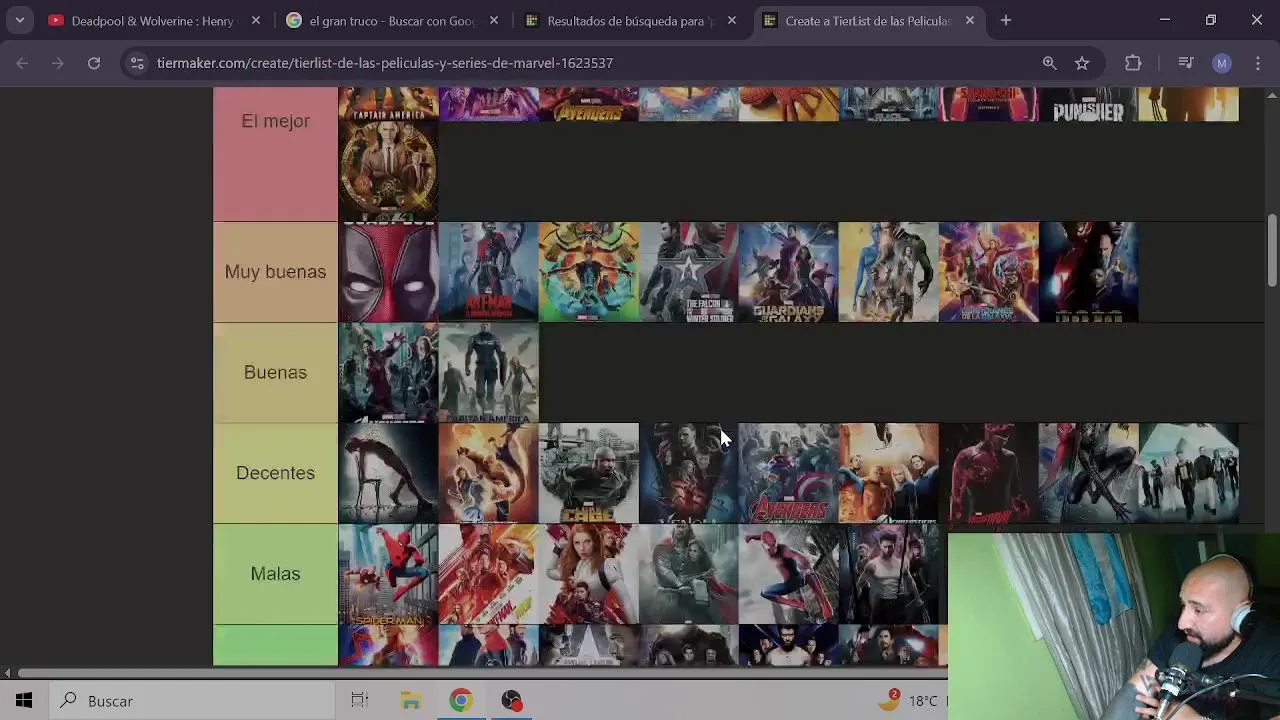
Task: Open site information icon in address bar
Action: (x=137, y=63)
